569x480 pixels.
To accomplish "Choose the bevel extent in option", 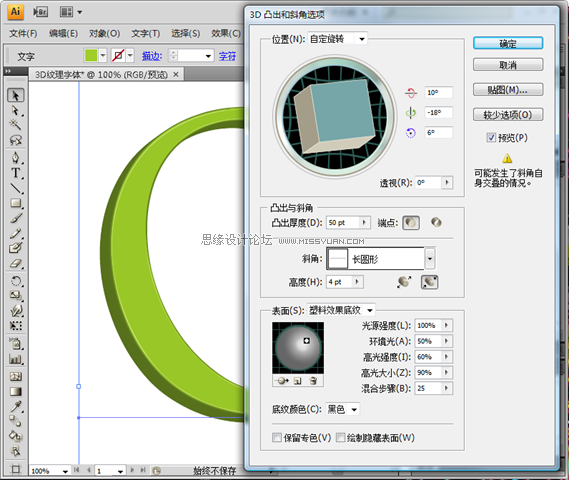I will pos(430,282).
